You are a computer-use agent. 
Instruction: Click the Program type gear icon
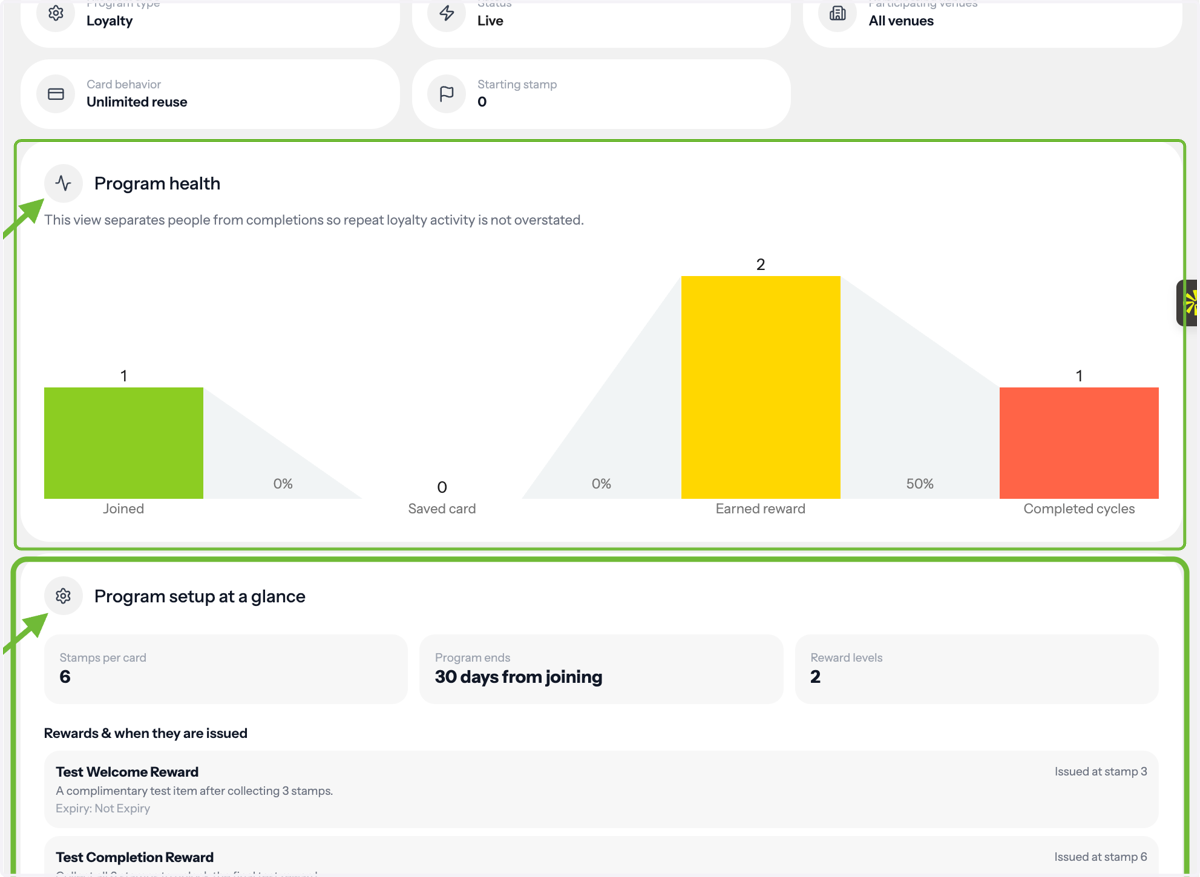pyautogui.click(x=56, y=13)
